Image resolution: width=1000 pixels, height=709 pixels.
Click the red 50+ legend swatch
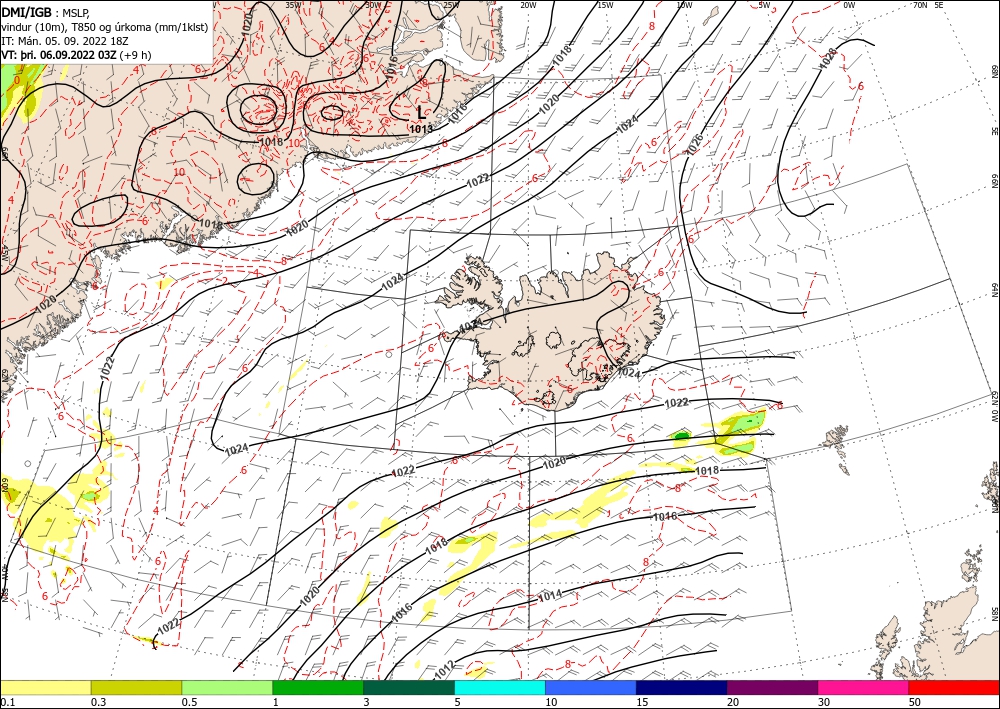(x=954, y=687)
